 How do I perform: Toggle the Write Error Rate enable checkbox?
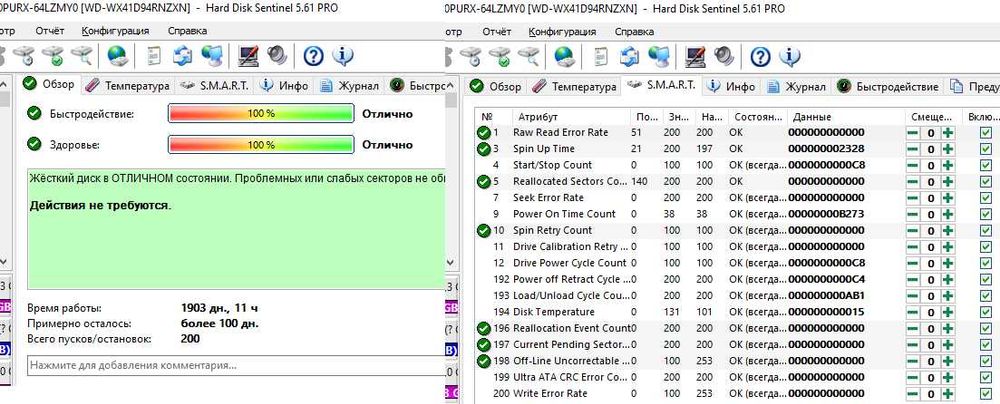pyautogui.click(x=986, y=394)
